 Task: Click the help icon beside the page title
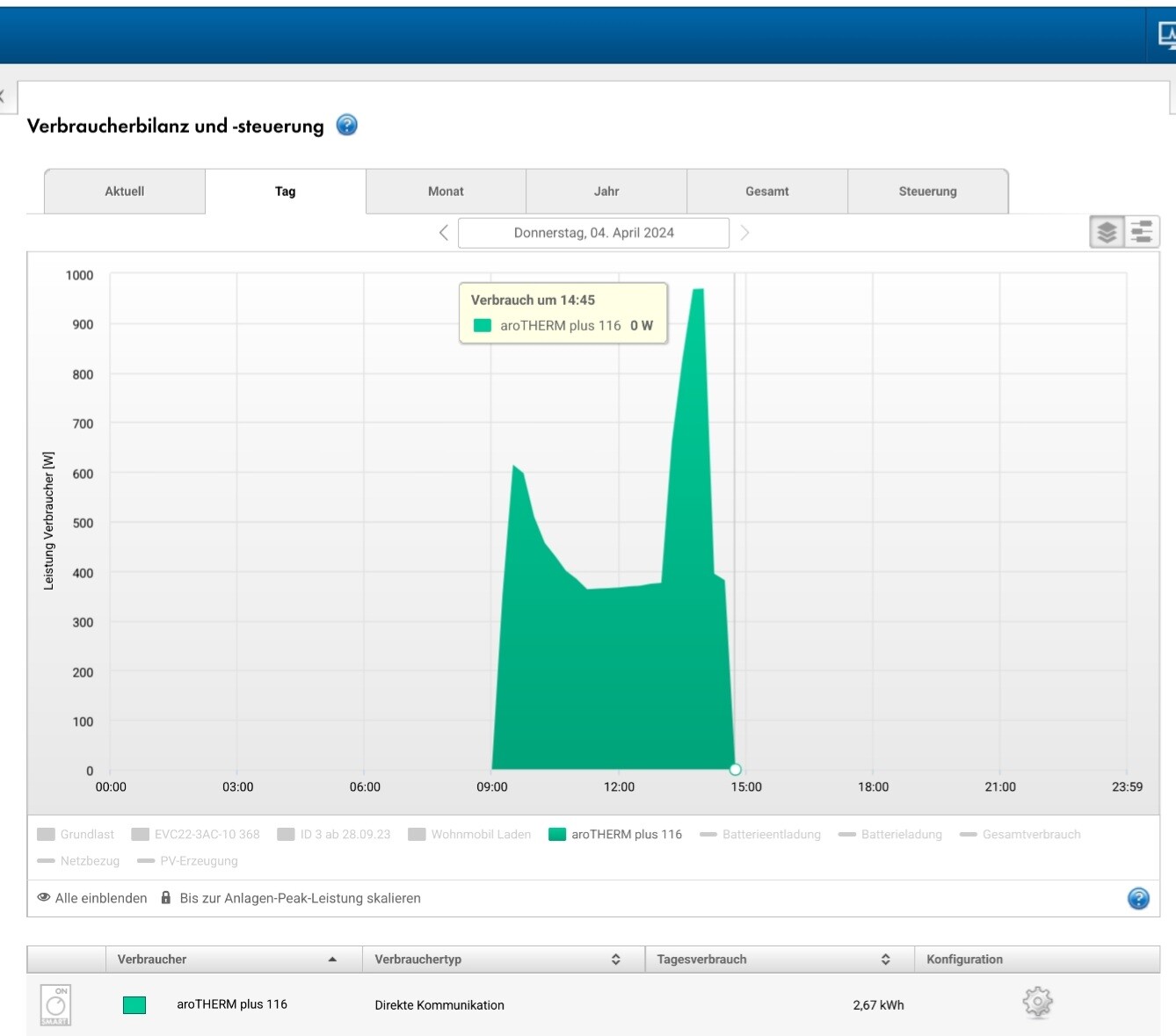pyautogui.click(x=347, y=125)
